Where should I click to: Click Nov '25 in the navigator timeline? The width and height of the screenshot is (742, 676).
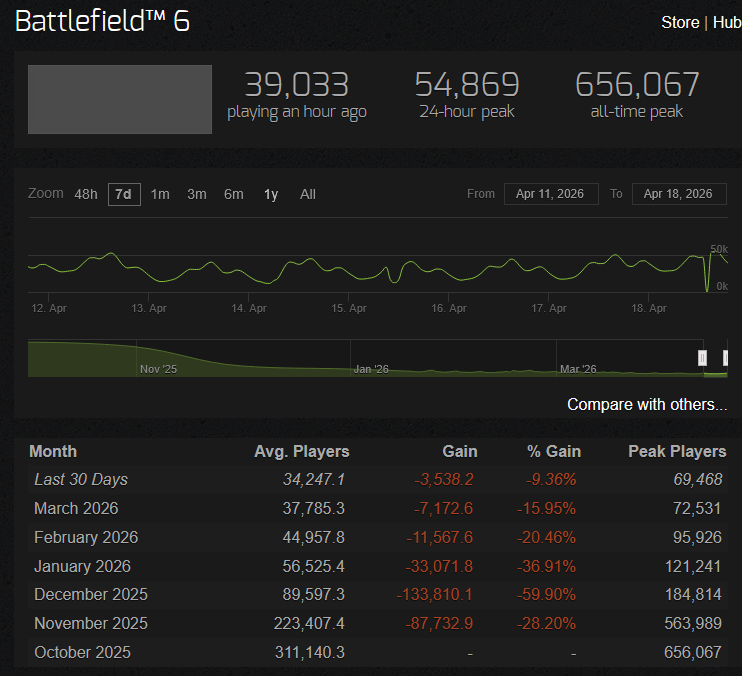coord(158,369)
